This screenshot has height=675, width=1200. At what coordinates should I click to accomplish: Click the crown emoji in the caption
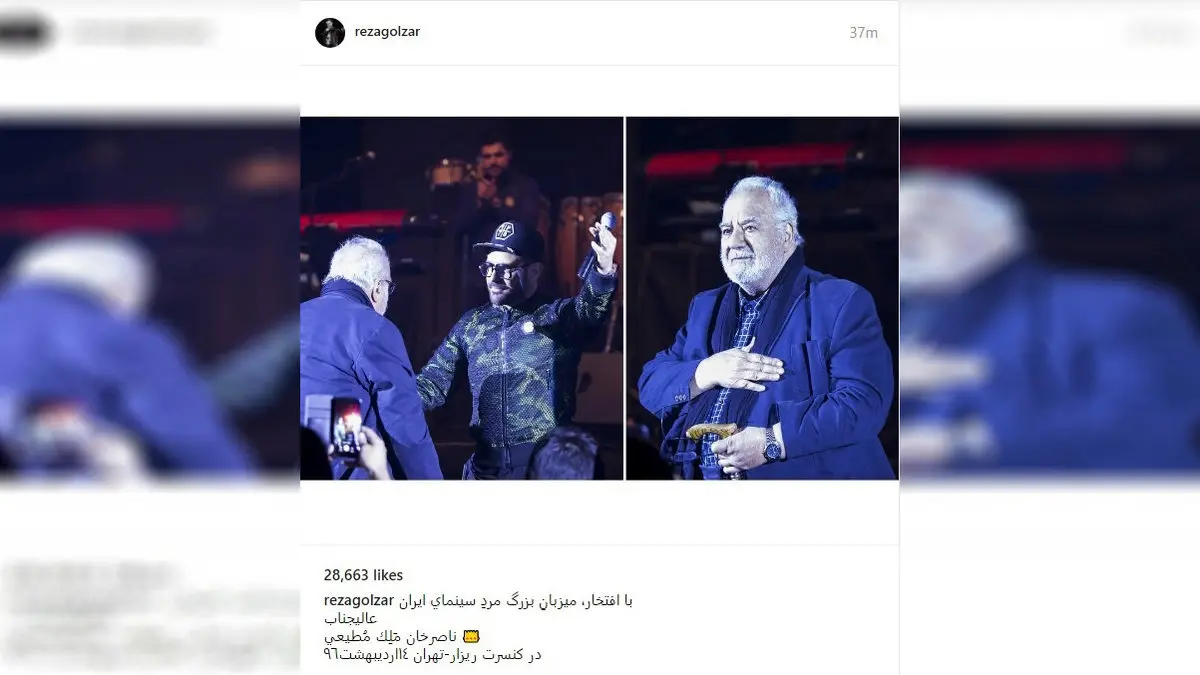click(474, 636)
